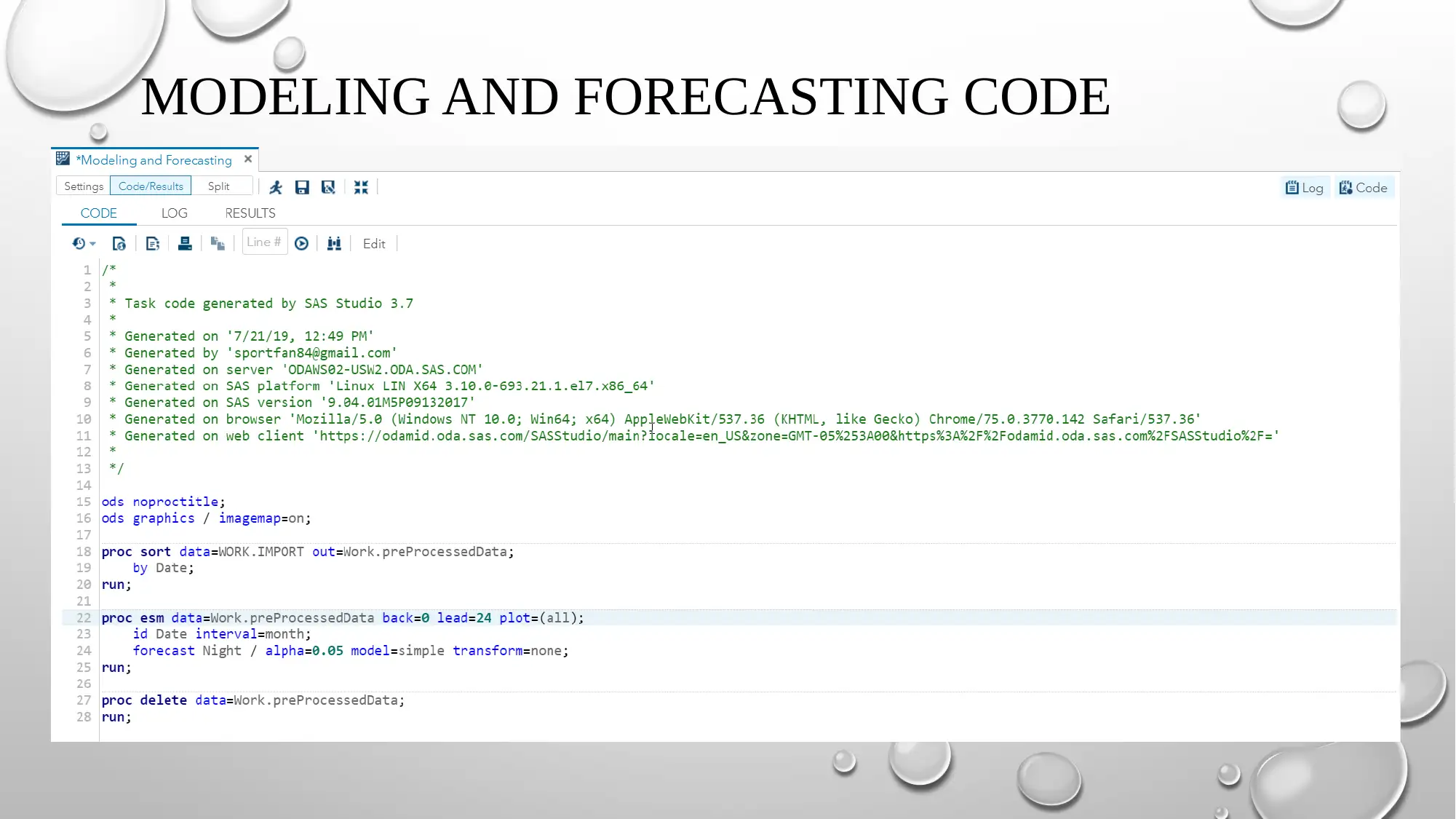Screen dimensions: 1456x819
Task: Click the 'proc esm' line of code
Action: 343,618
